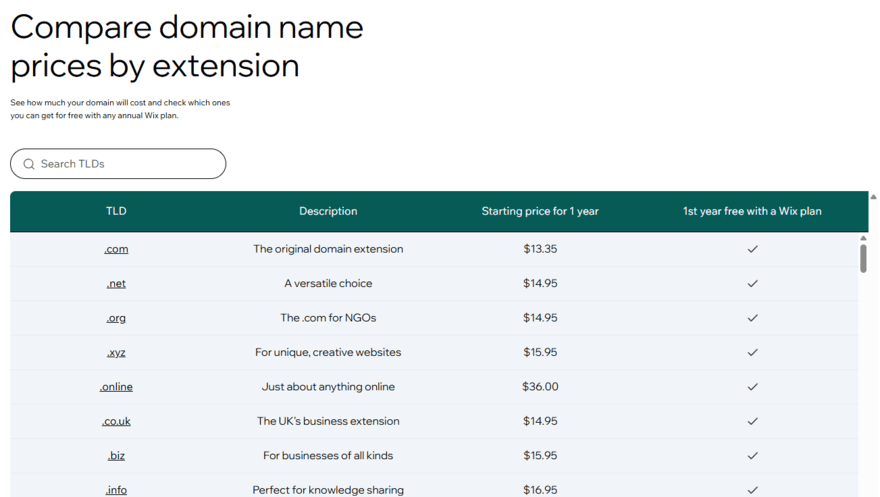Viewport: 880px width, 497px height.
Task: Click the search magnifier icon
Action: (29, 164)
